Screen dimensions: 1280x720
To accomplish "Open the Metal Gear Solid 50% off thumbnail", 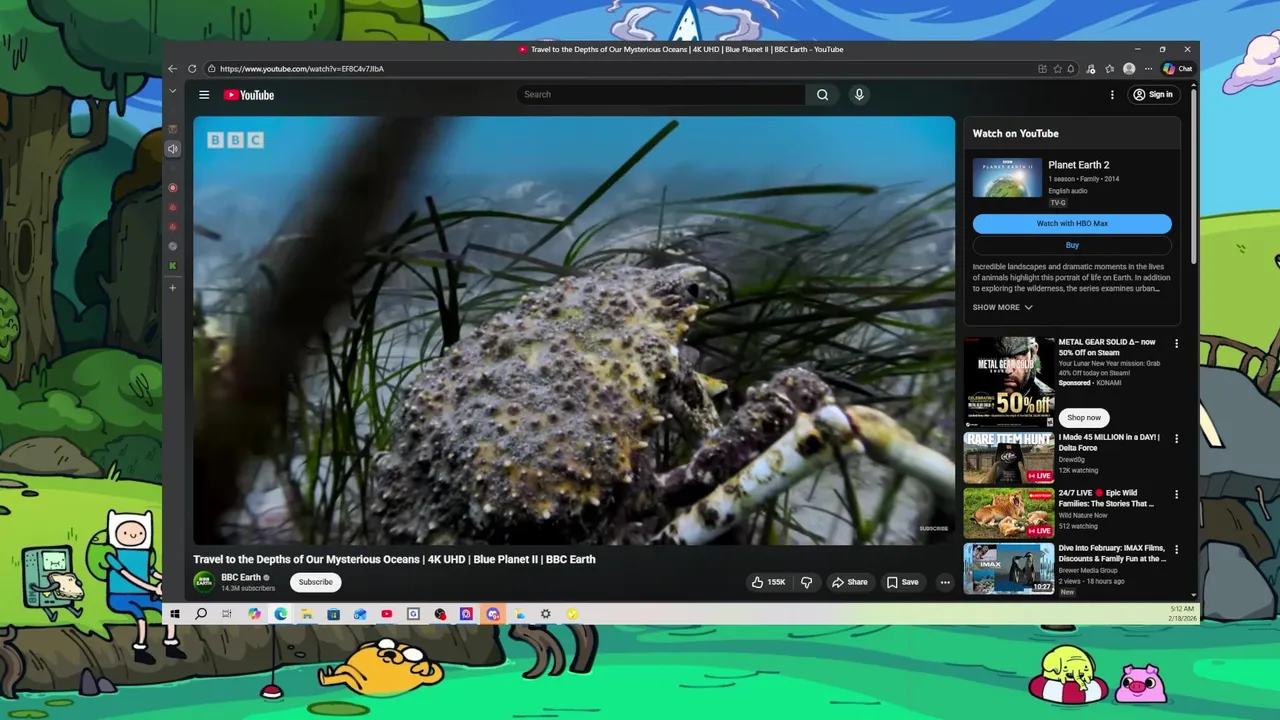I will 1009,381.
